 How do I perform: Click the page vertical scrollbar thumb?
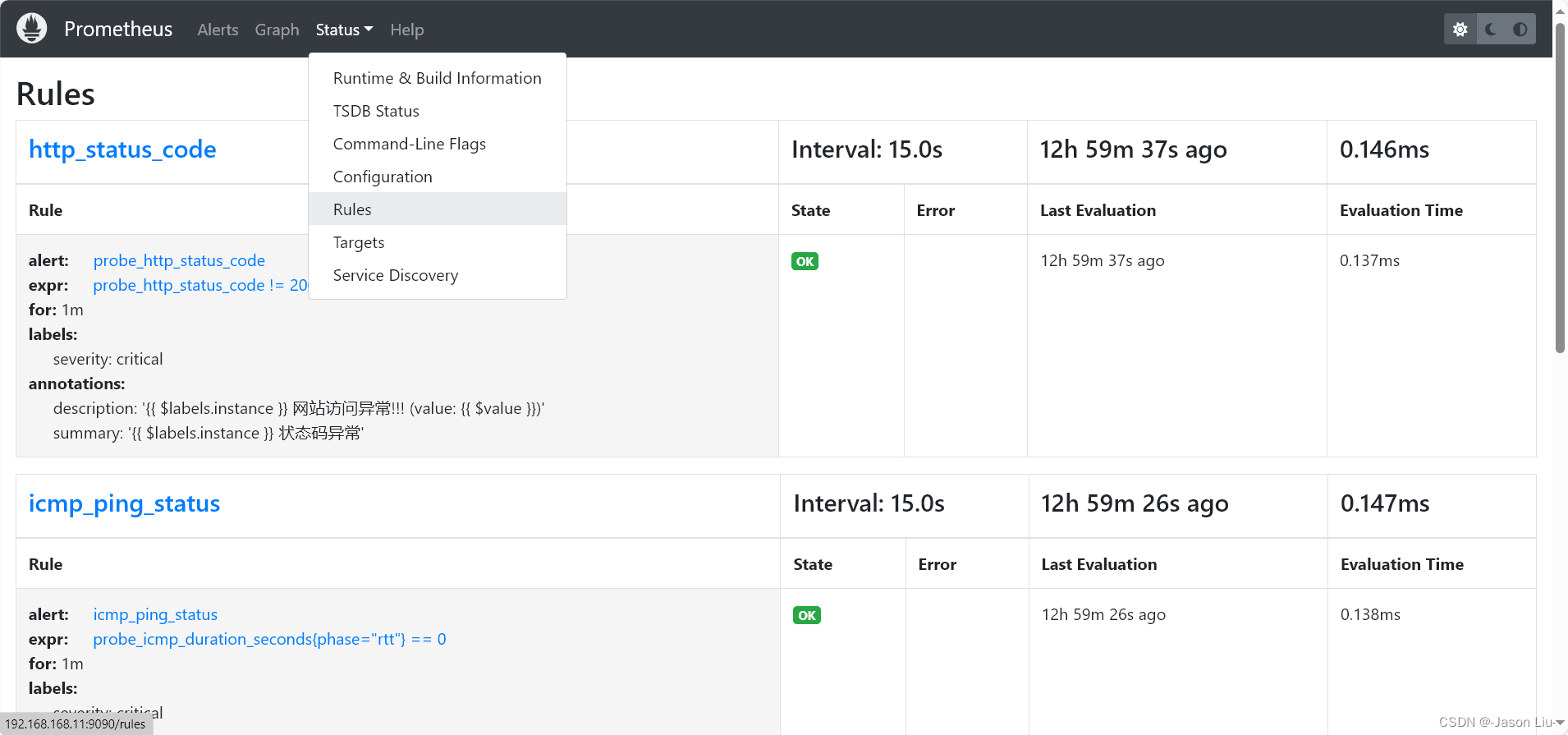coord(1560,189)
